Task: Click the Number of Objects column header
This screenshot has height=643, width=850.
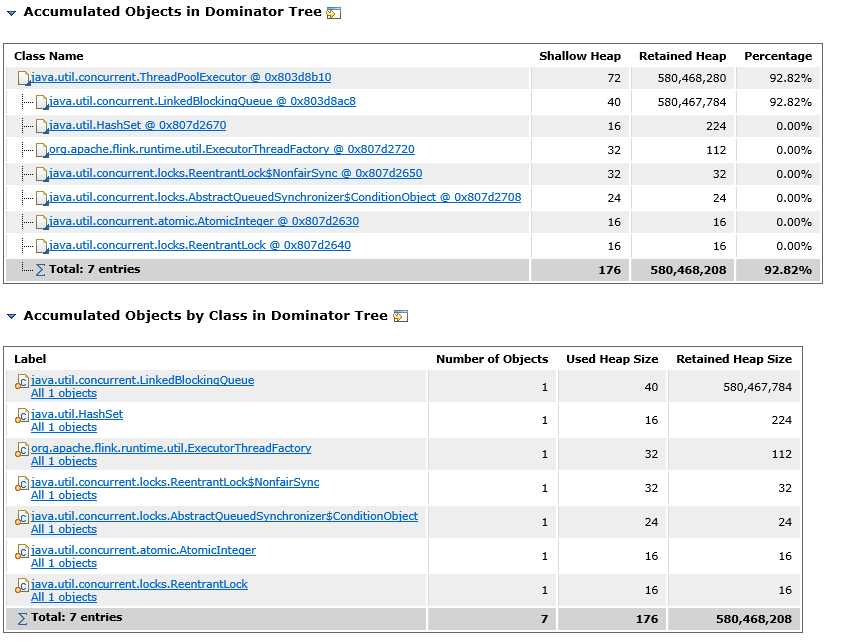Action: coord(492,359)
